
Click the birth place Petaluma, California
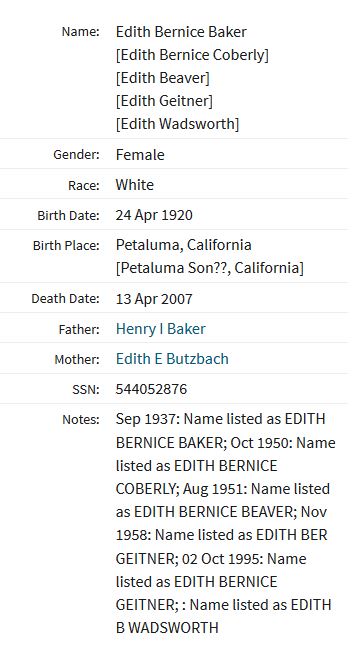184,245
